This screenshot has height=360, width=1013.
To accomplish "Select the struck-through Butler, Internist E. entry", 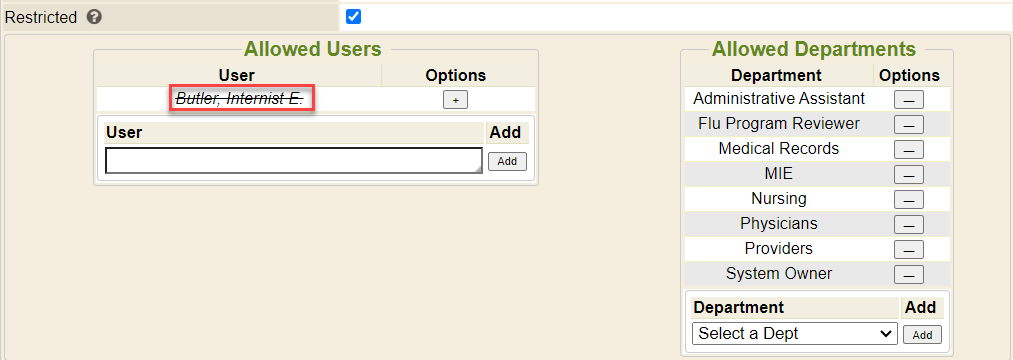I will tap(240, 99).
